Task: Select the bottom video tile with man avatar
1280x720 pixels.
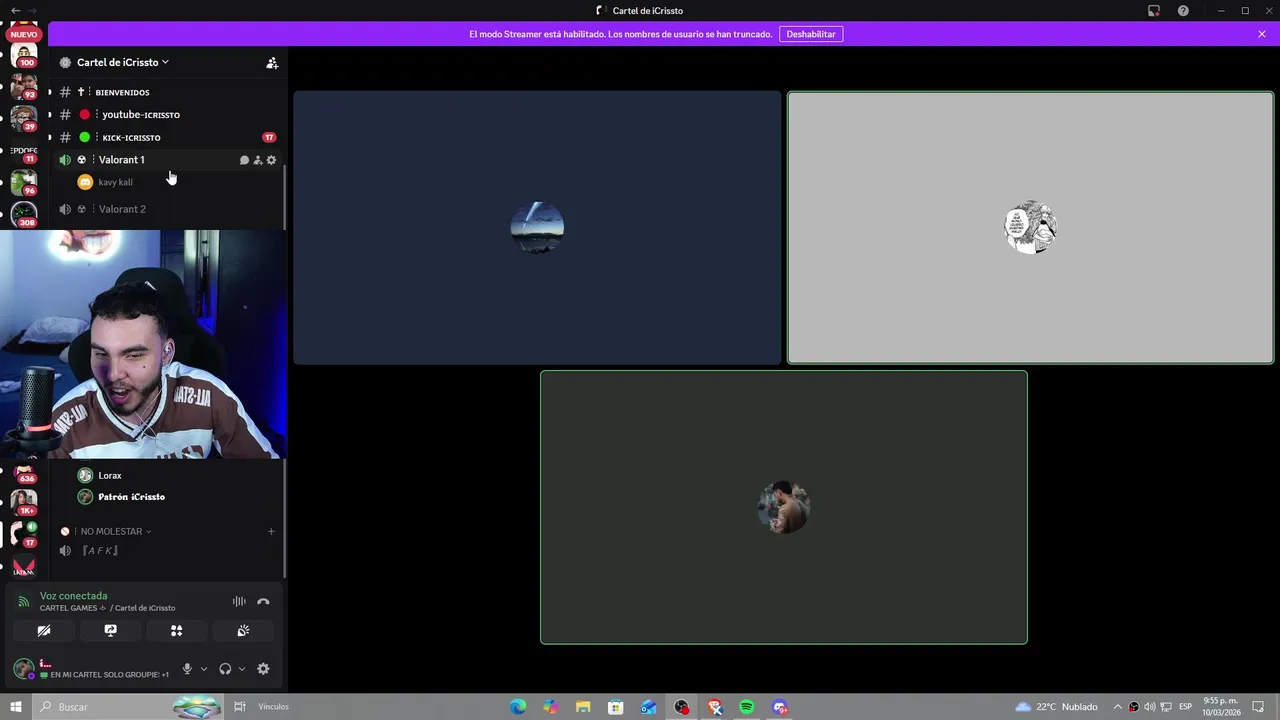Action: (x=784, y=507)
